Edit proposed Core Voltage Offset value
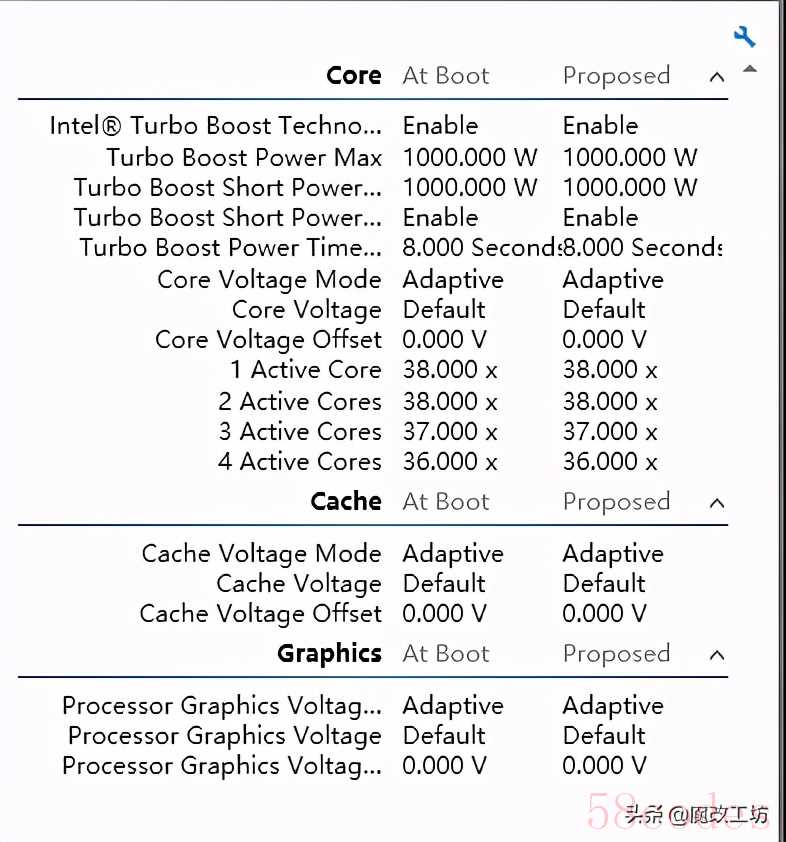The width and height of the screenshot is (786, 842). (x=605, y=339)
